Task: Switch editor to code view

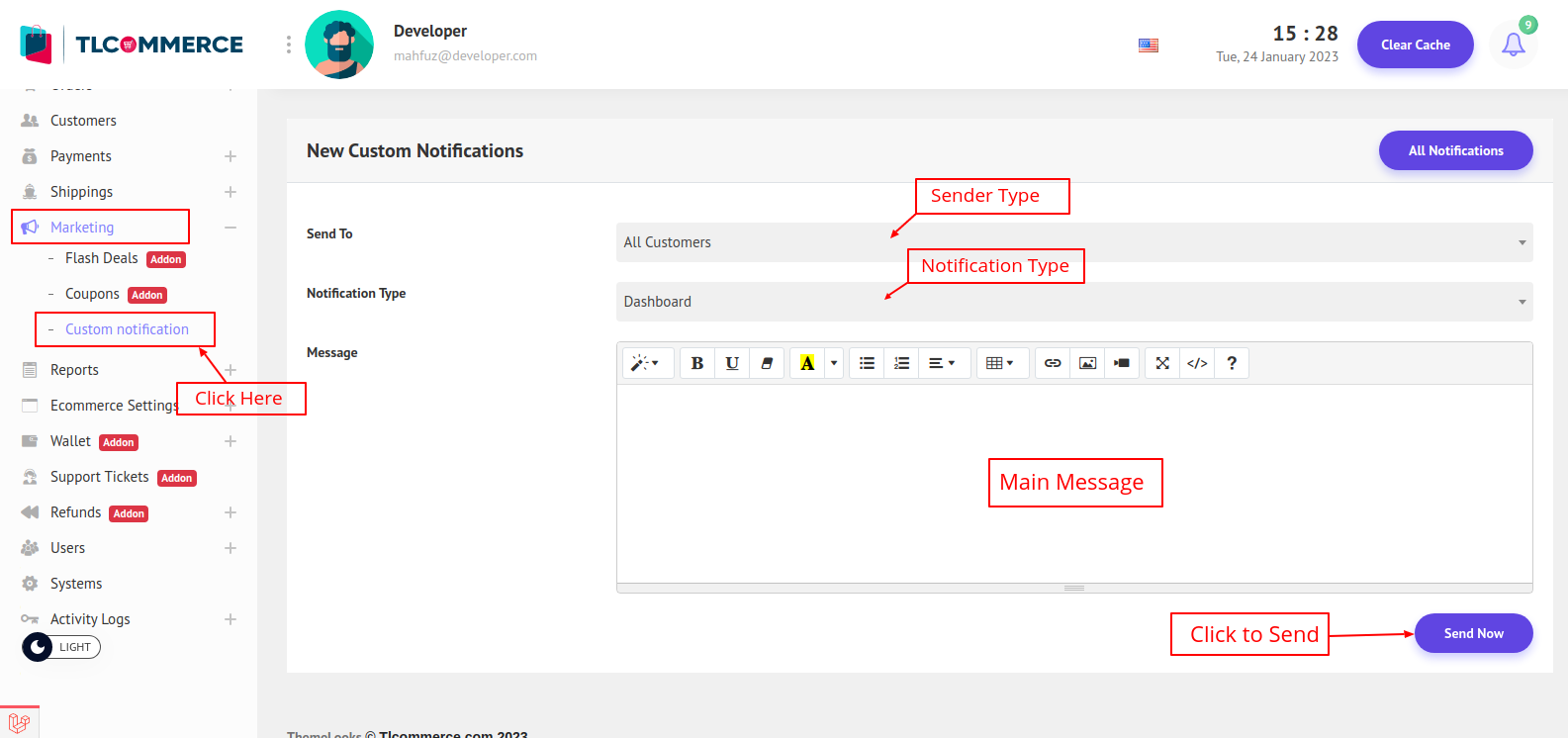Action: click(x=1197, y=363)
